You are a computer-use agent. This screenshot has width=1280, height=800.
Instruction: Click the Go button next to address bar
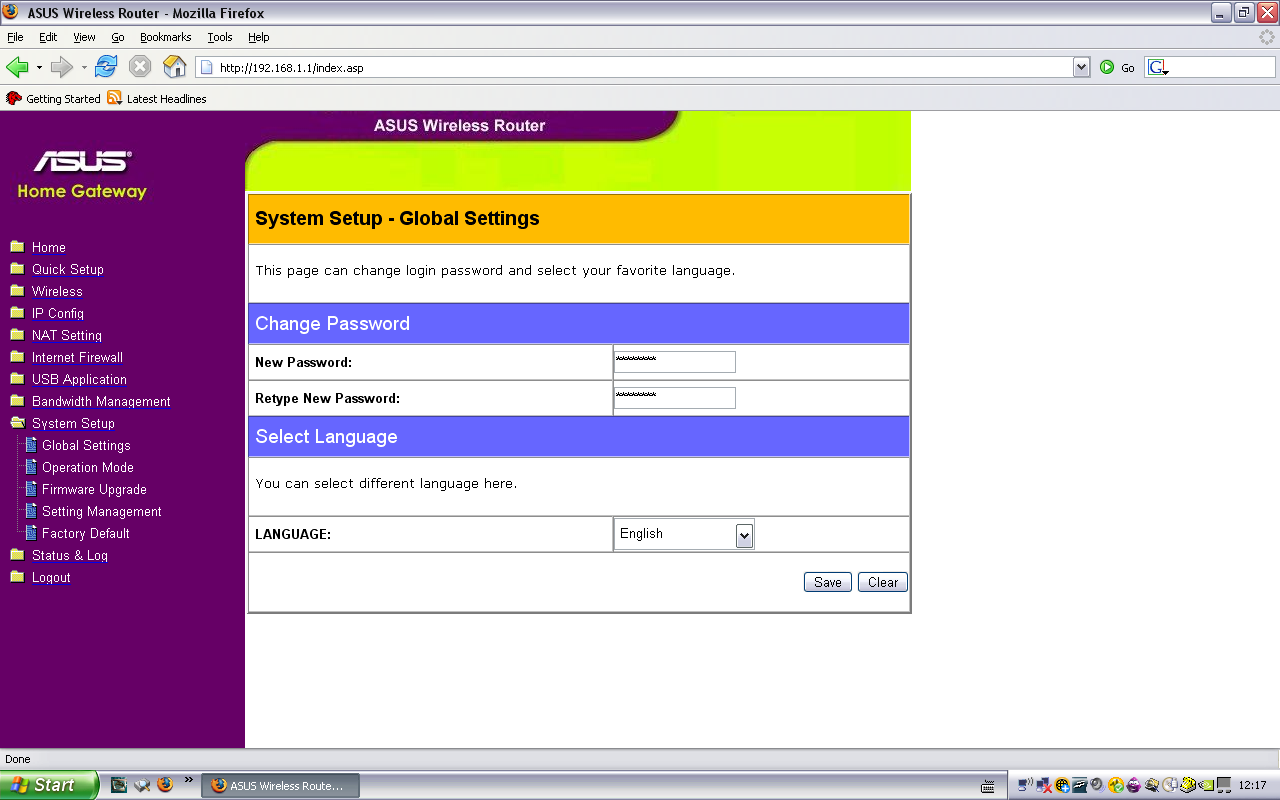pos(1117,68)
